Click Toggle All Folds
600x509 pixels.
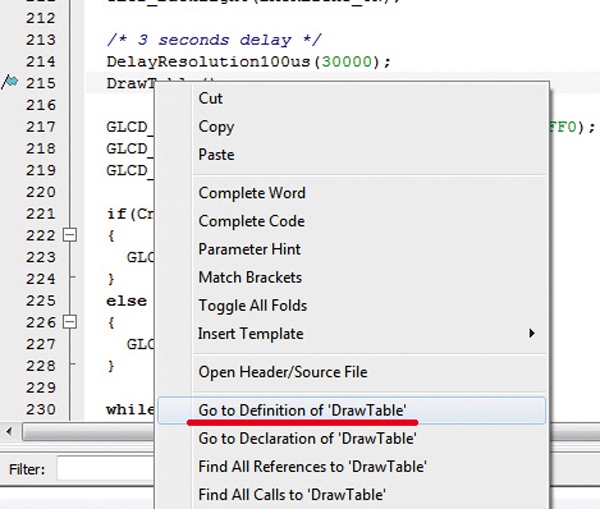point(253,305)
